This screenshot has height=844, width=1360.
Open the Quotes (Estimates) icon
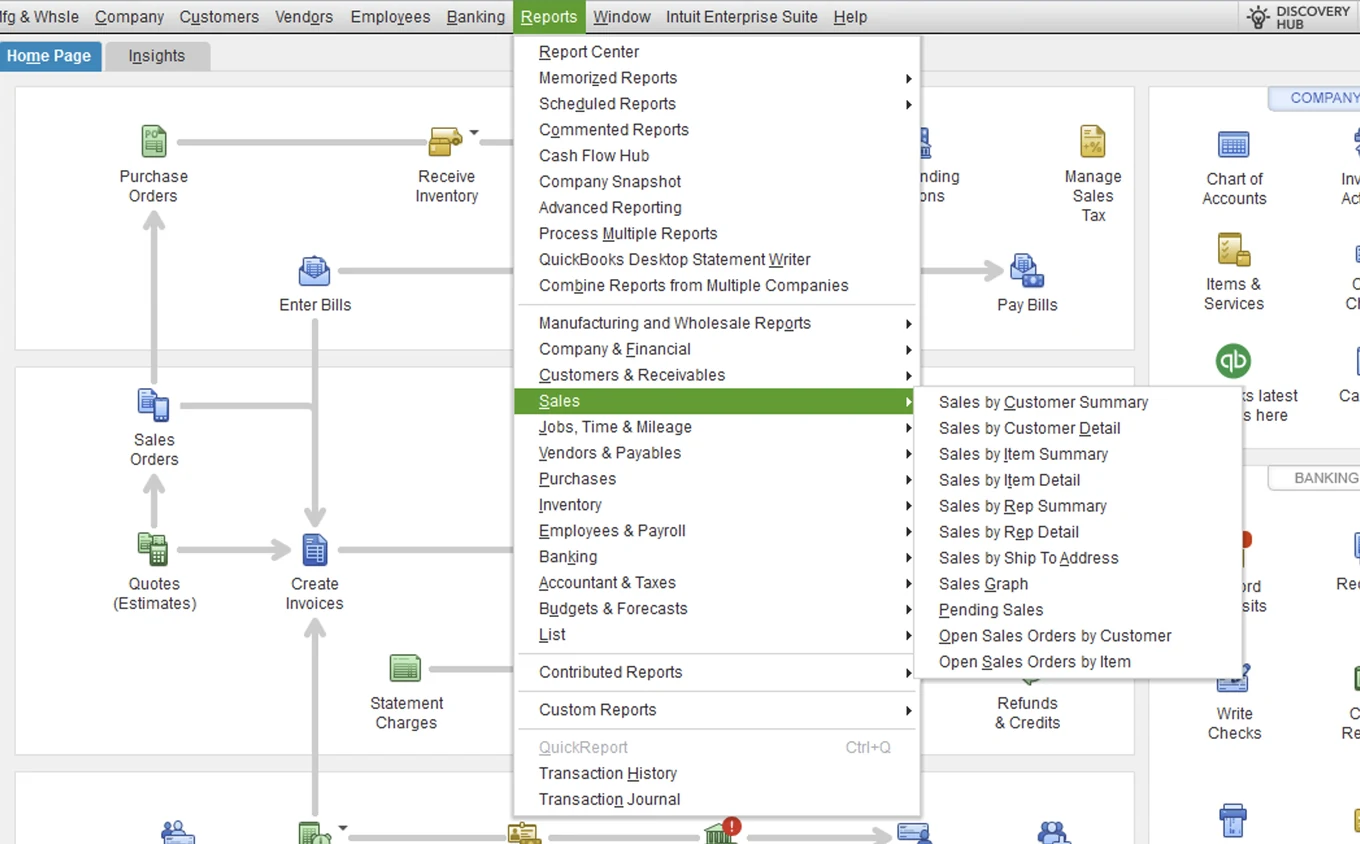[153, 549]
